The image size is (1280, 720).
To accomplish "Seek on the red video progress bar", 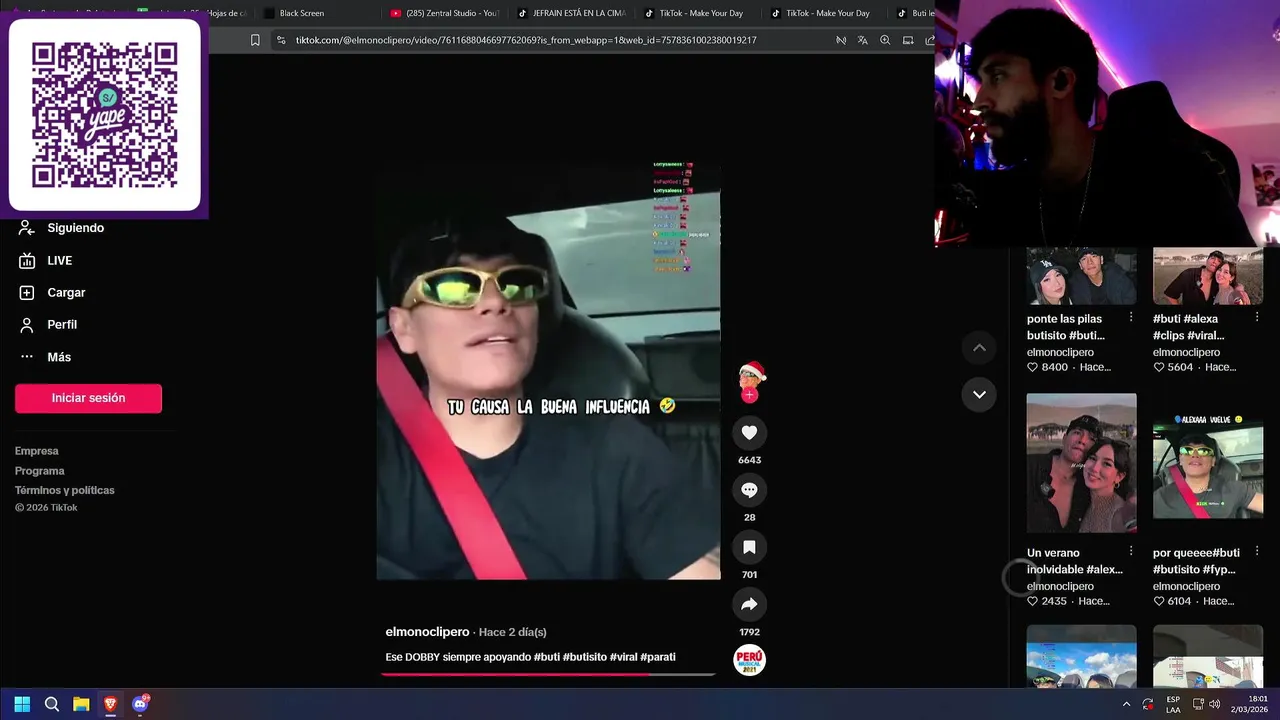I will [548, 674].
